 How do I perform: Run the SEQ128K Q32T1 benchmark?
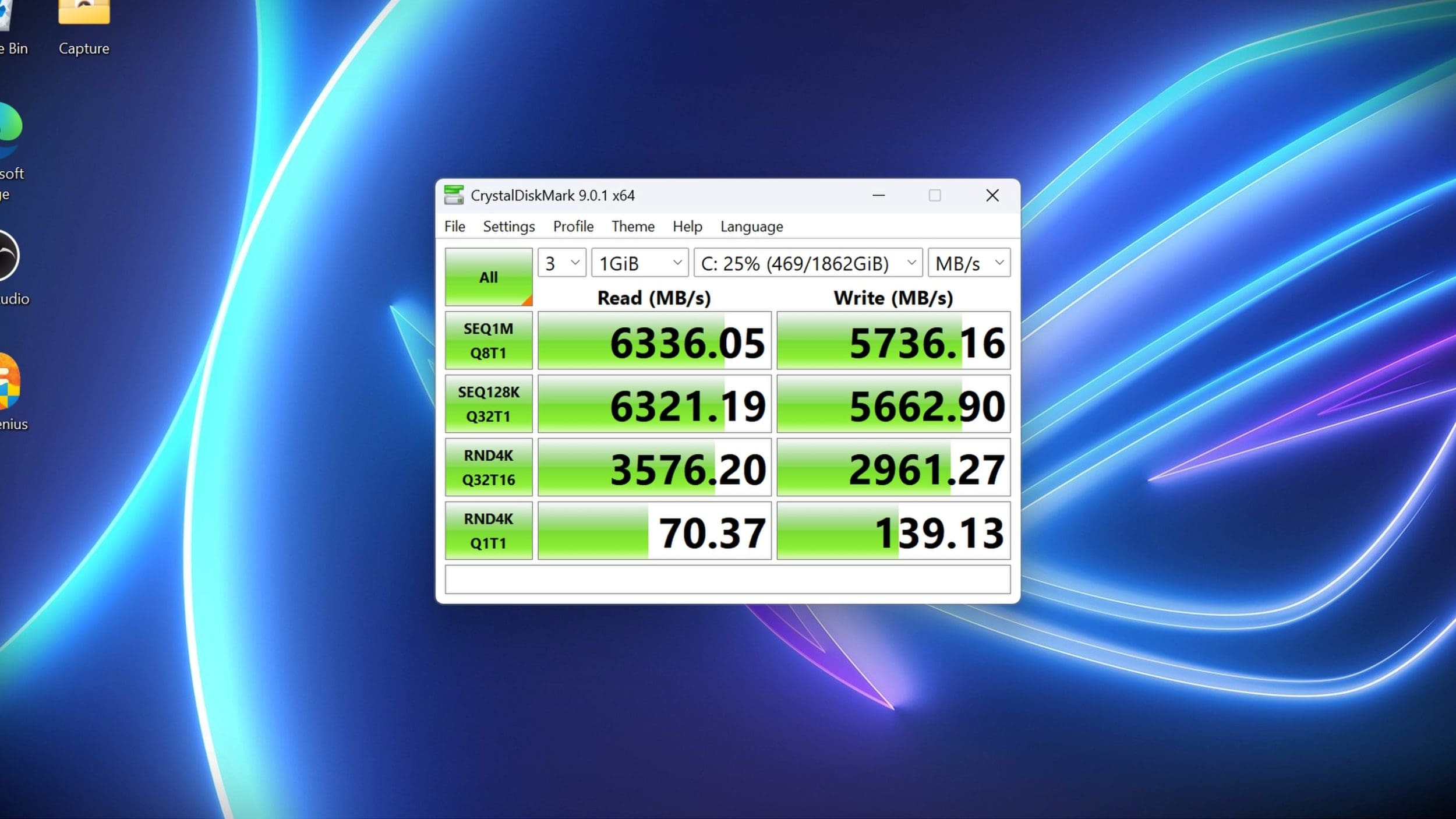coord(488,404)
